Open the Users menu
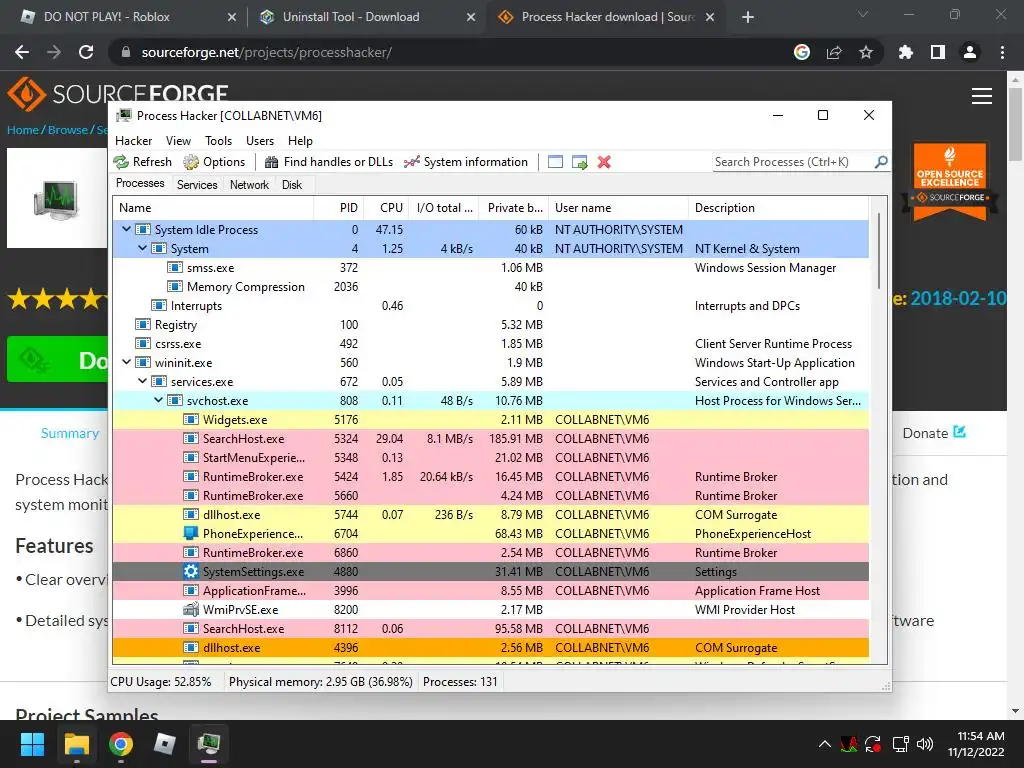This screenshot has width=1024, height=768. (x=260, y=140)
